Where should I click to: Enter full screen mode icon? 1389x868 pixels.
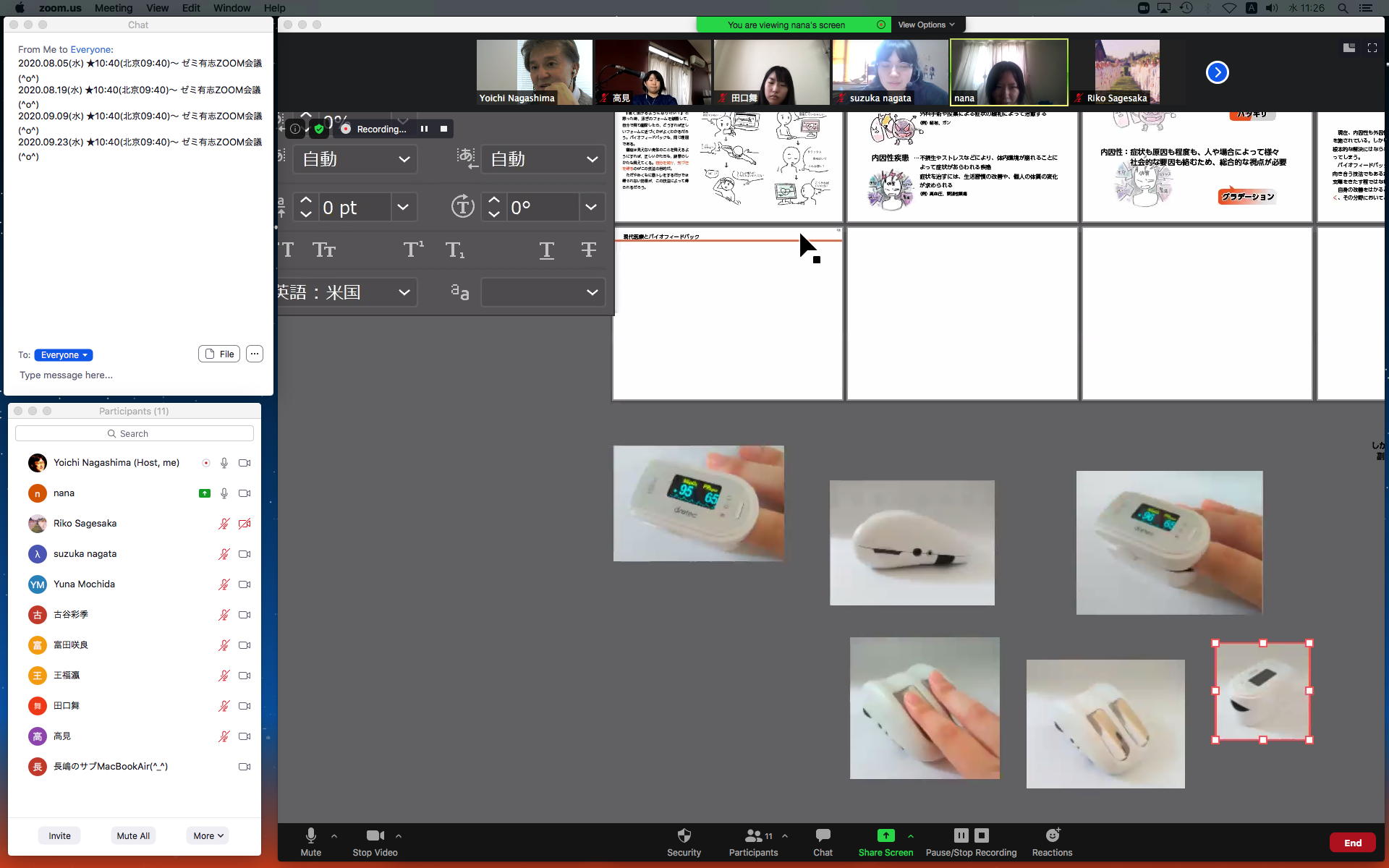pyautogui.click(x=1372, y=48)
